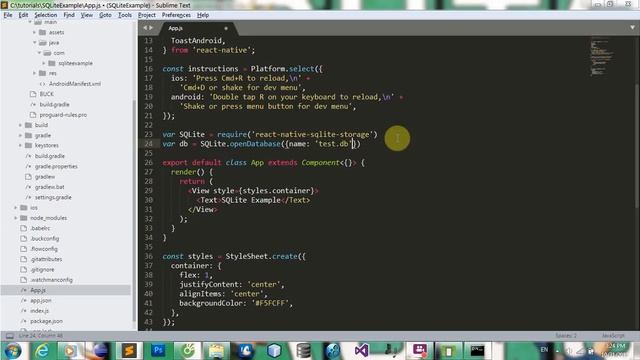Open the File menu
Viewport: 640px width, 360px height.
8,15
